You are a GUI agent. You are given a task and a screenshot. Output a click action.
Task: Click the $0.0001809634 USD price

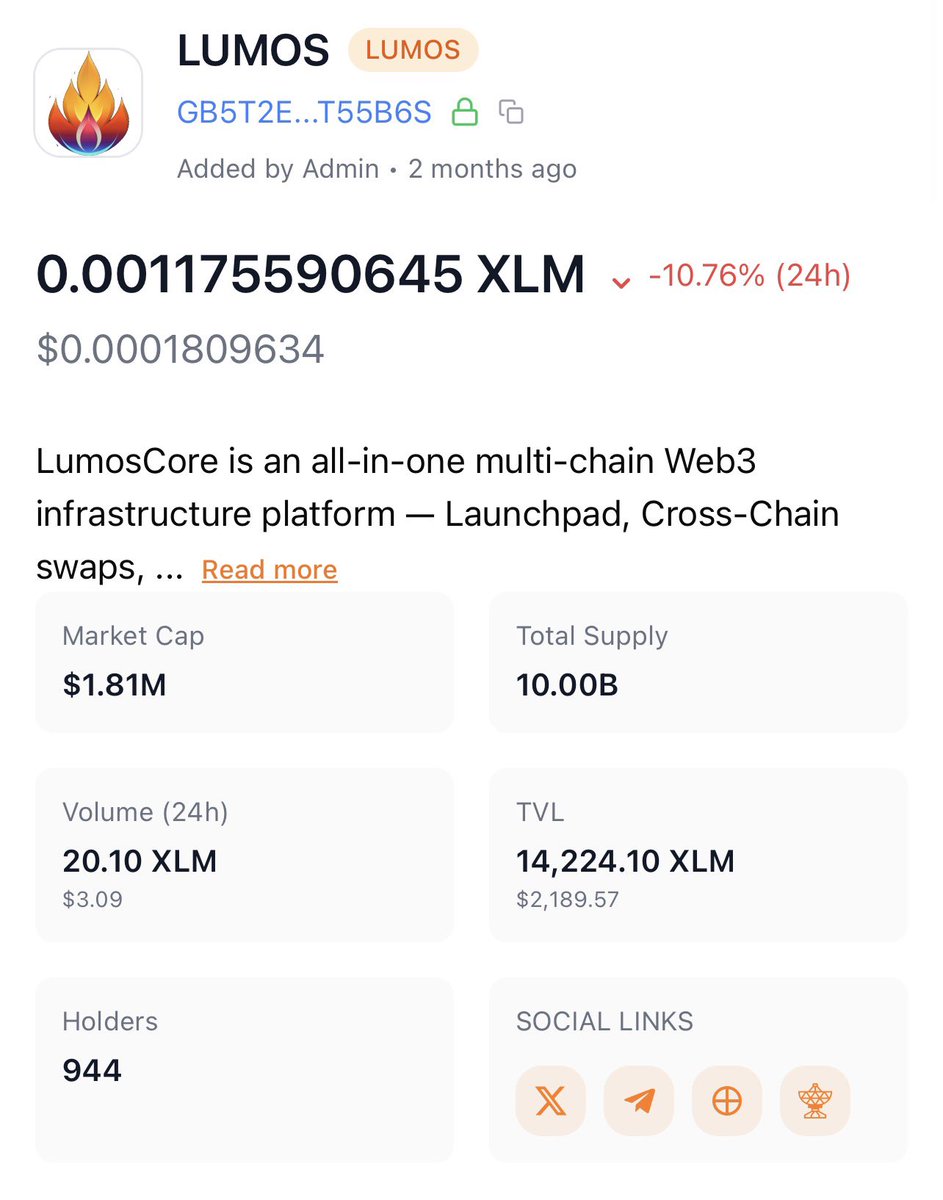pyautogui.click(x=180, y=350)
